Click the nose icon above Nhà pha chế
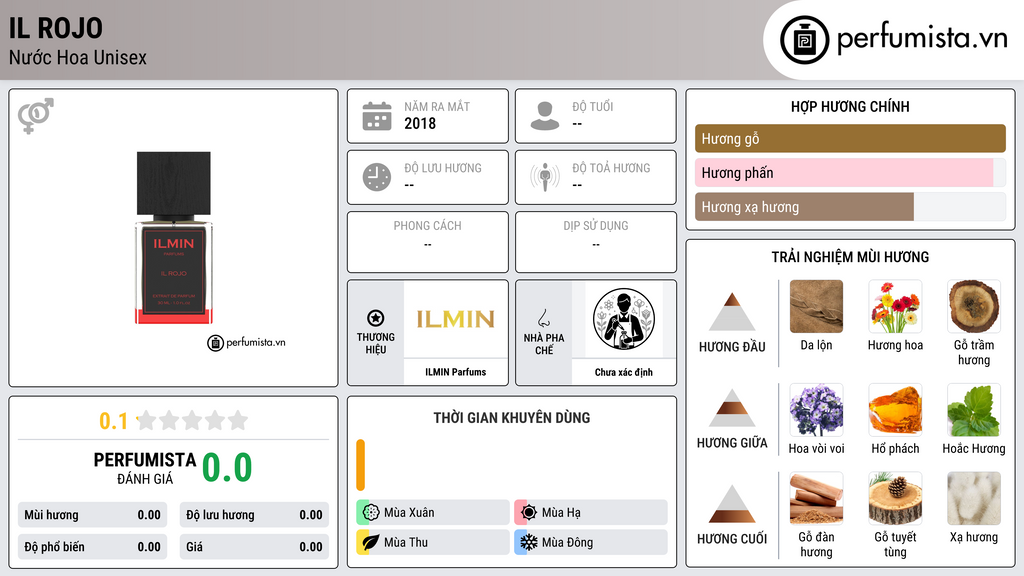This screenshot has height=576, width=1024. 543,318
